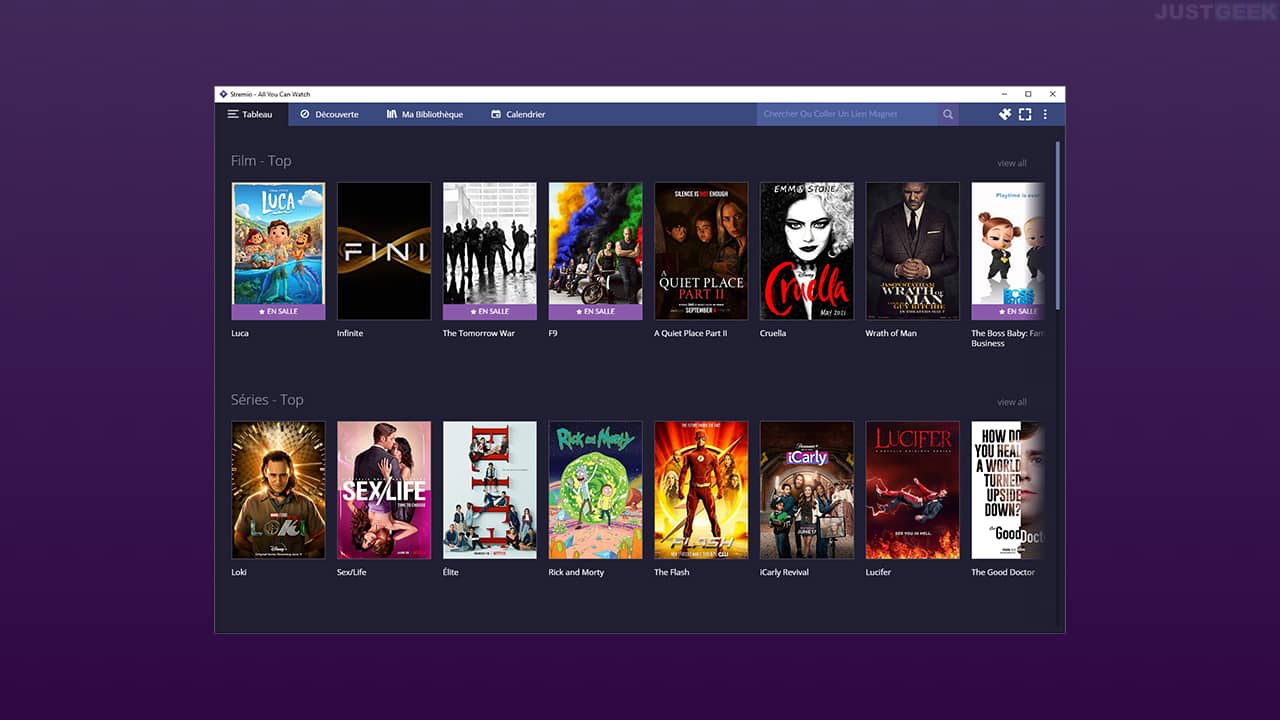Open The Good Doctor poster
The image size is (1280, 720).
coord(1009,490)
